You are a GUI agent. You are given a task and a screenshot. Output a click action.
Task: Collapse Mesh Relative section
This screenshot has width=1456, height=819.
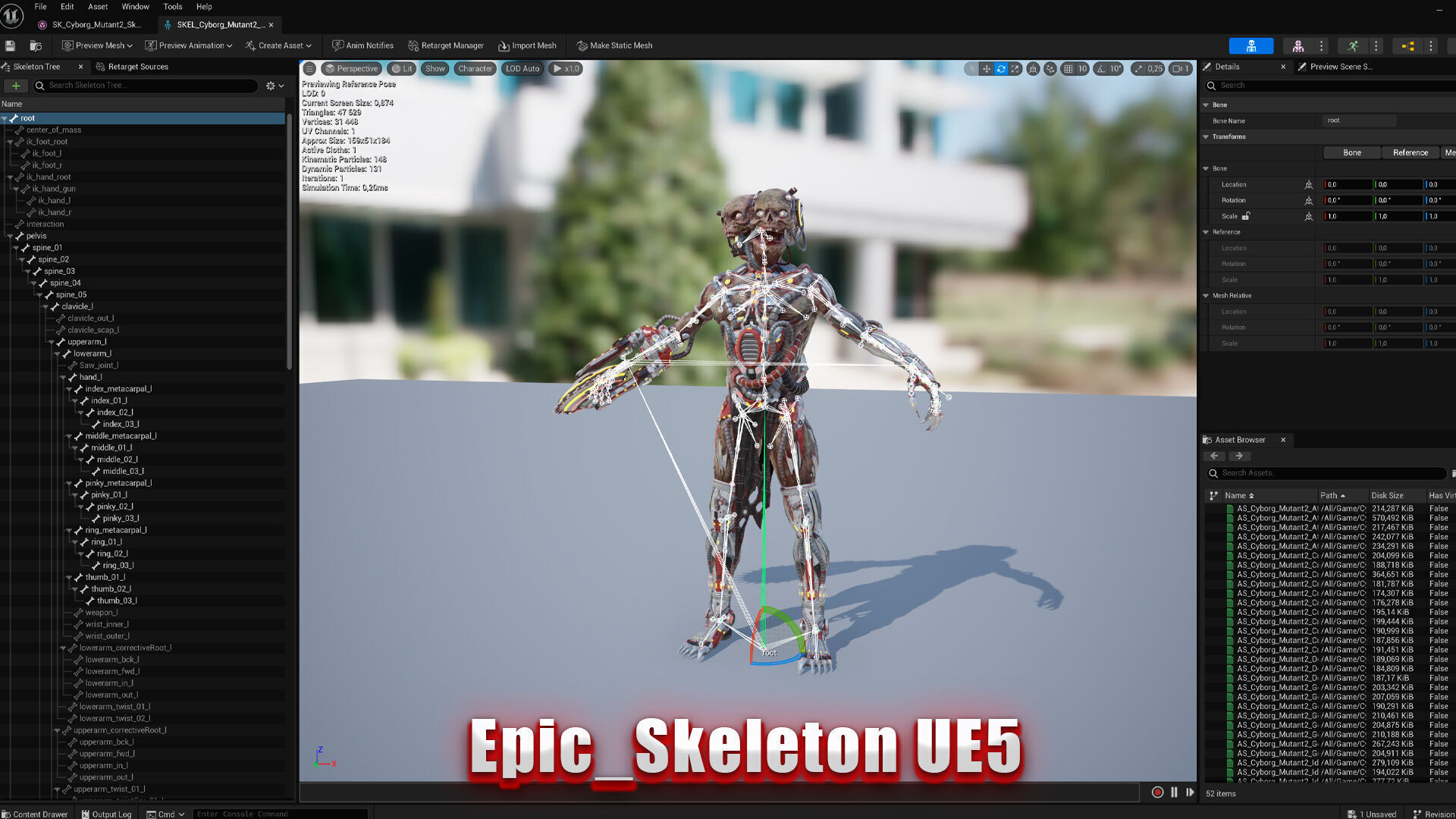1206,296
